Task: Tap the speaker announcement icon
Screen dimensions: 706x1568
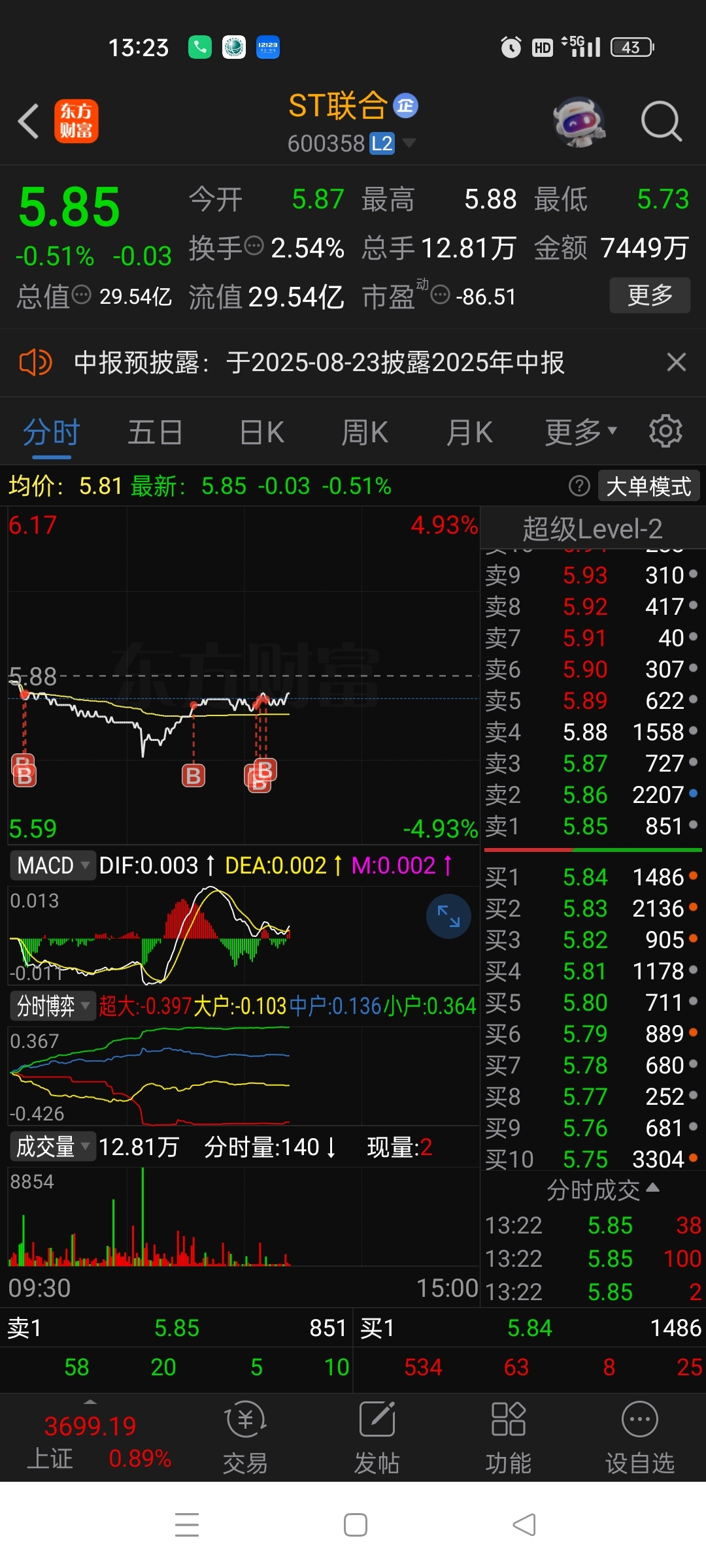Action: tap(35, 362)
